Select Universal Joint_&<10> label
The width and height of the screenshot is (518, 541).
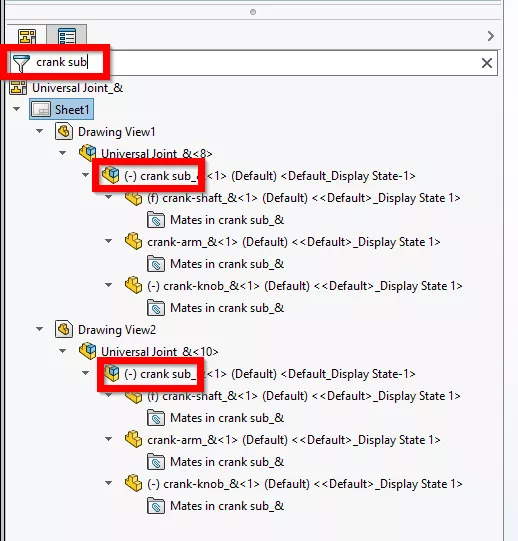point(160,352)
